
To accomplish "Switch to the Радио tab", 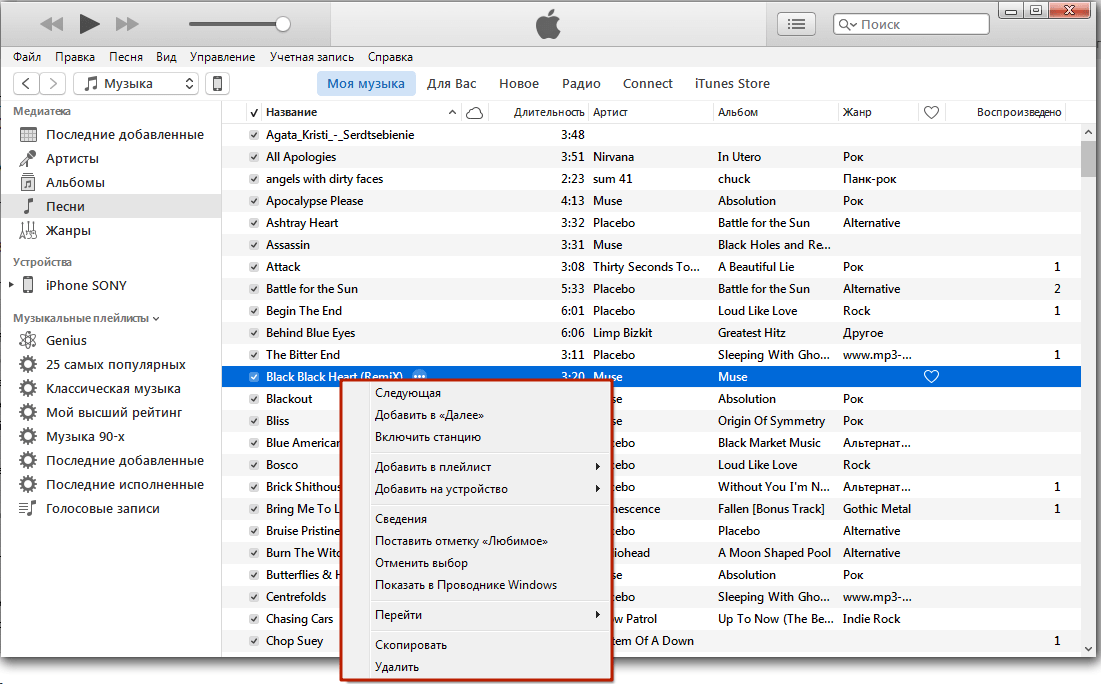I will pos(581,84).
